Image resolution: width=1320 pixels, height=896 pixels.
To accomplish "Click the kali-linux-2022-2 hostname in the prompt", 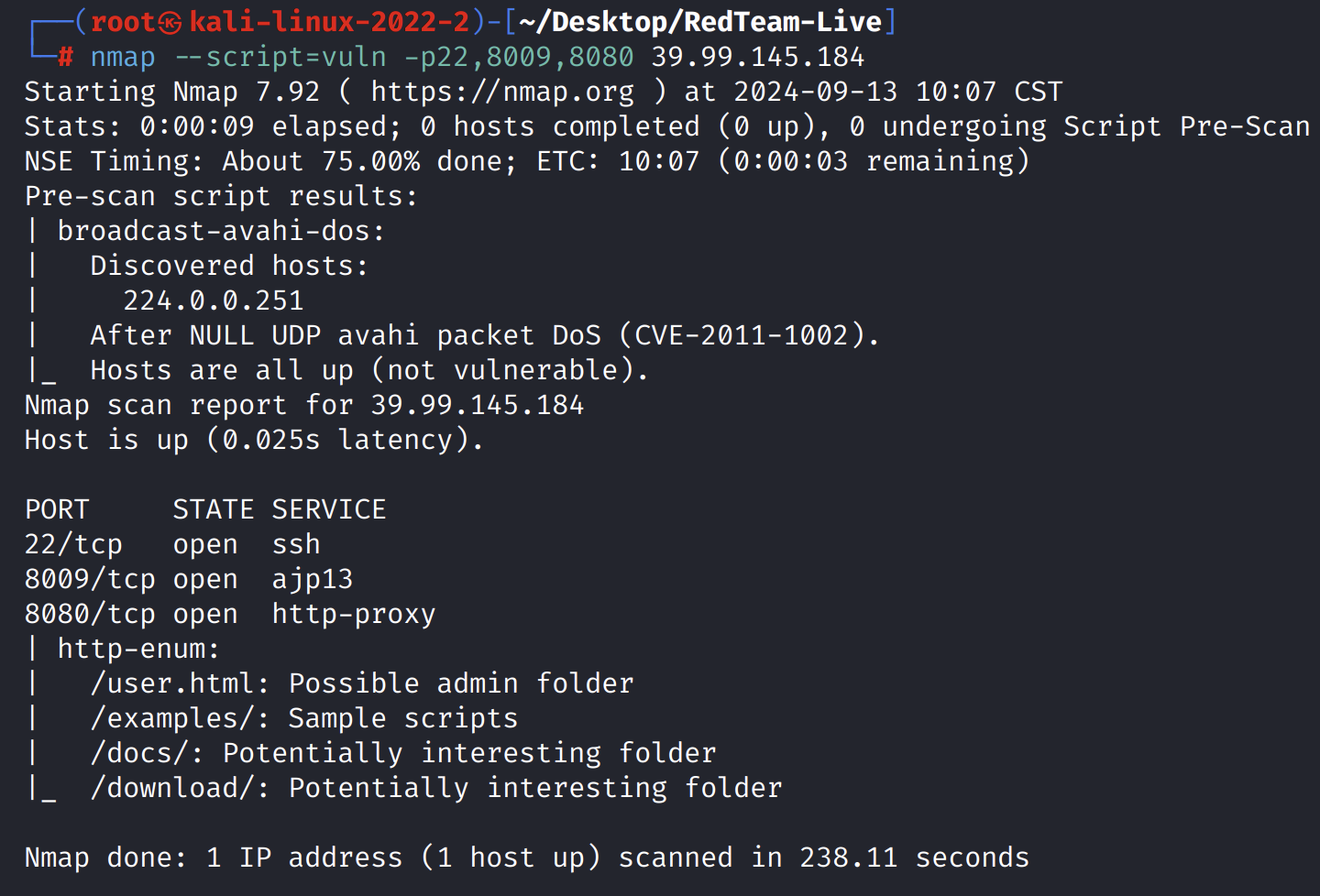I will [329, 22].
